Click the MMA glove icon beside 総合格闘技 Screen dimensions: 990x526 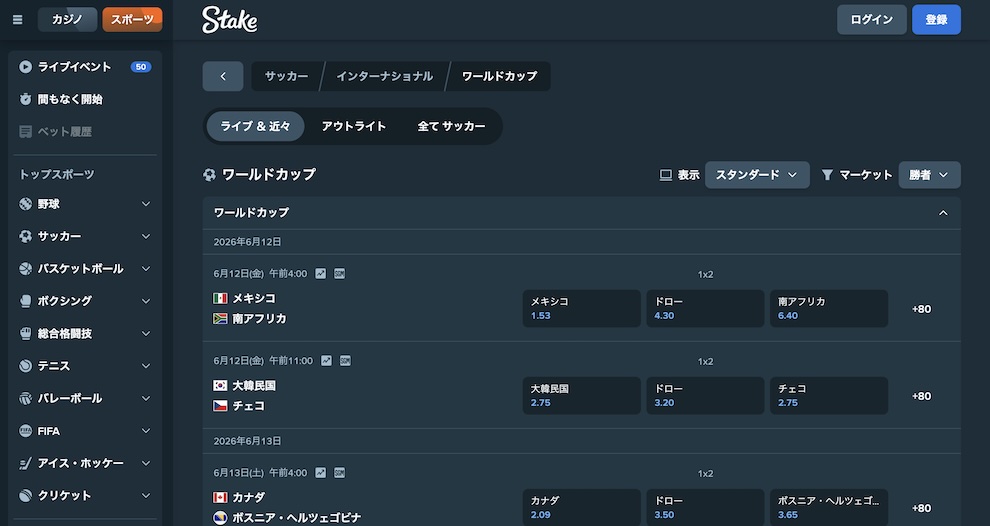click(25, 333)
